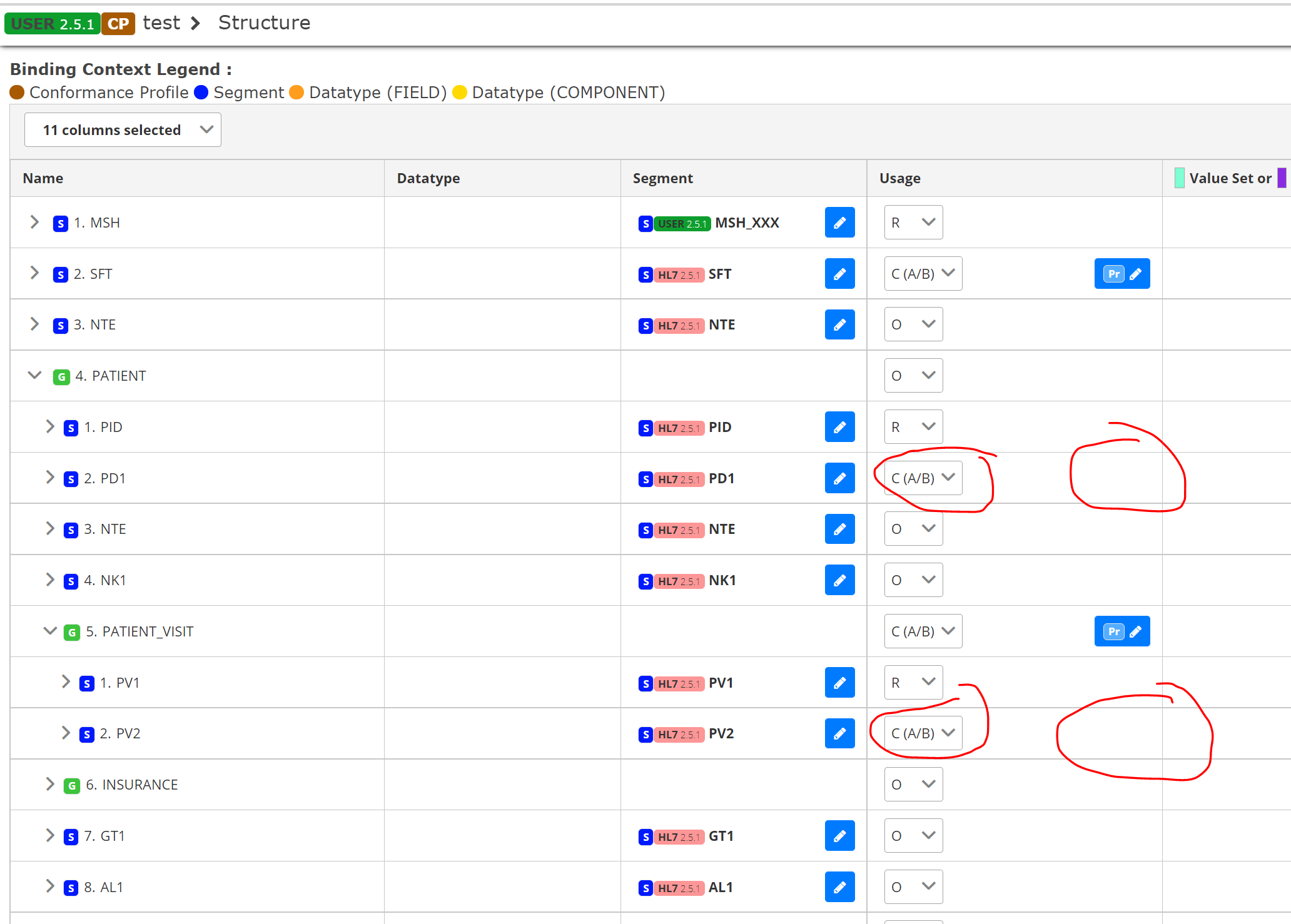The width and height of the screenshot is (1291, 924).
Task: Expand the INSURANCE group
Action: [x=50, y=785]
